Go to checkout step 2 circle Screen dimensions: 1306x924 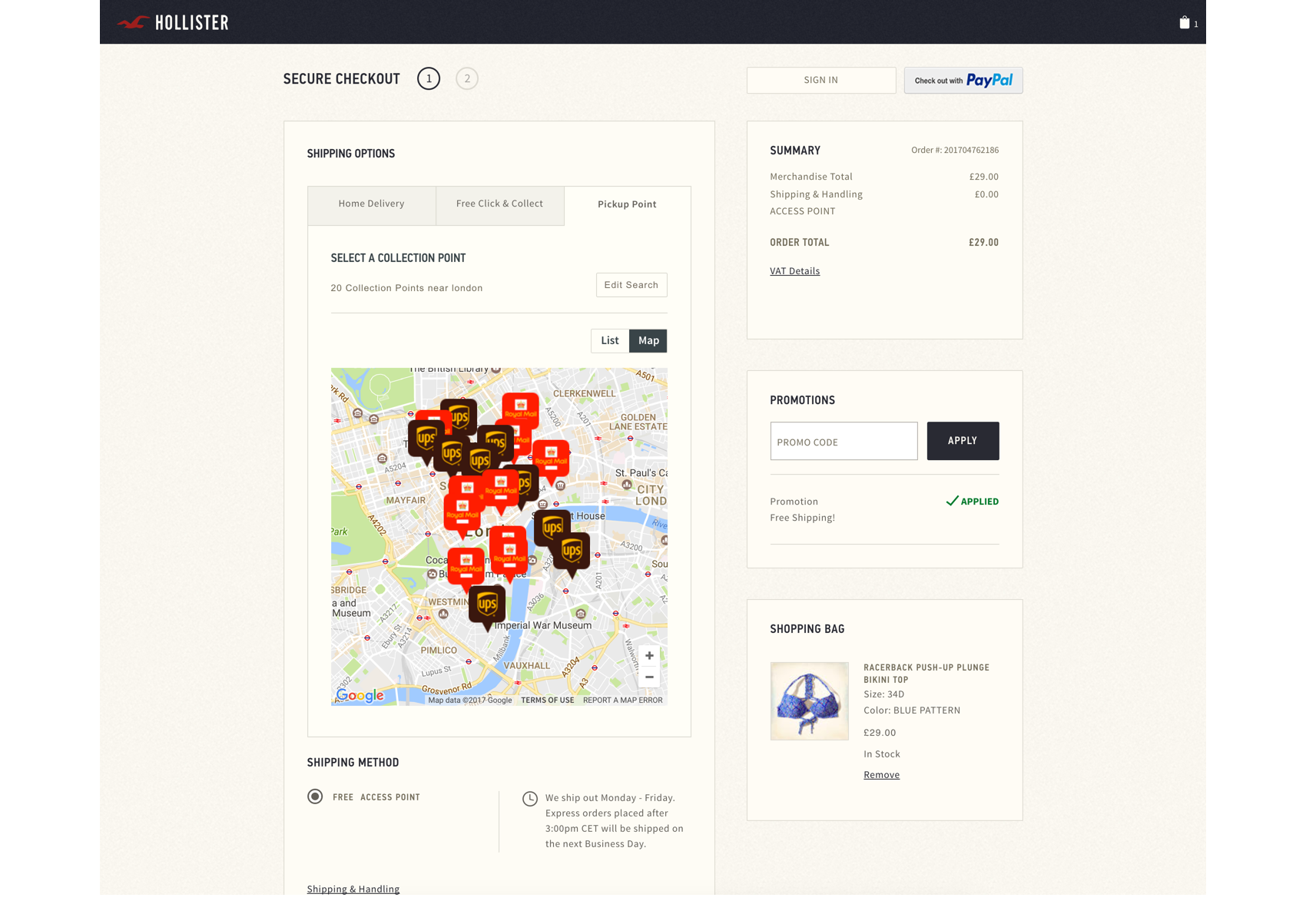coord(467,78)
